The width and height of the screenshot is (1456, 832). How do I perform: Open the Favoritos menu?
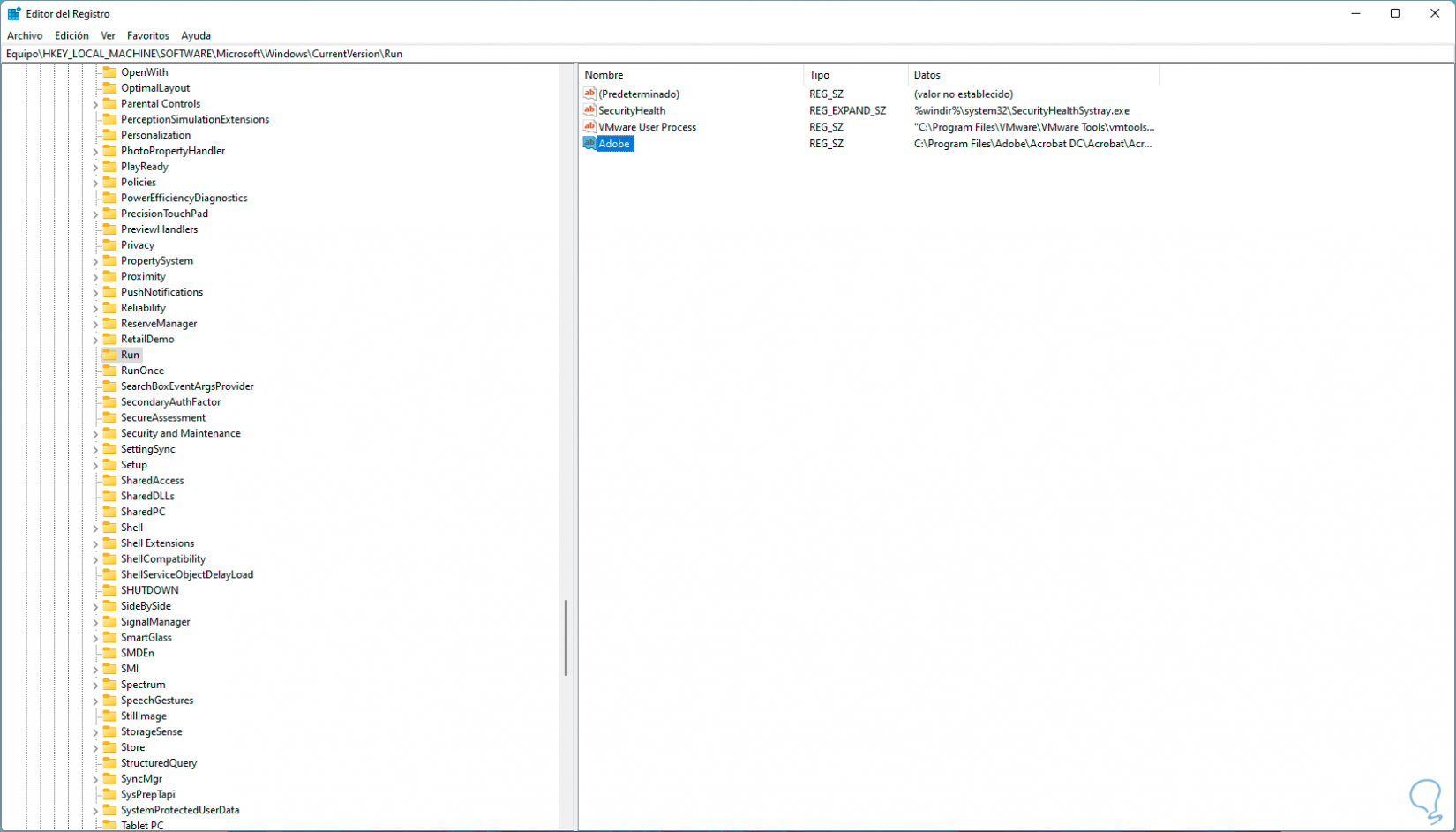(x=148, y=35)
